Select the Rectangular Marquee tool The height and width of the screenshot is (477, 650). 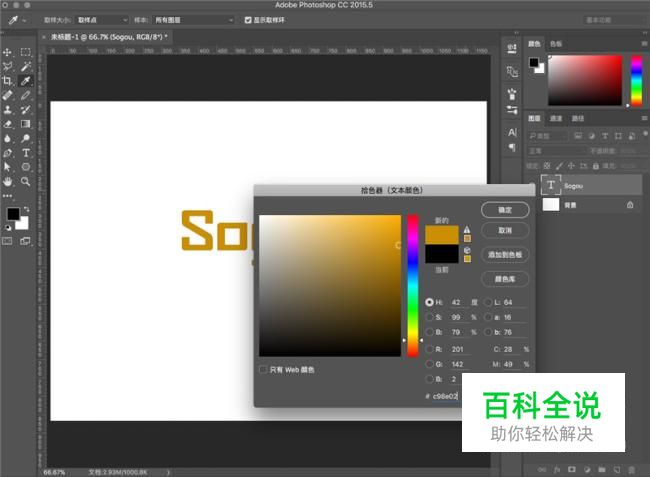25,52
